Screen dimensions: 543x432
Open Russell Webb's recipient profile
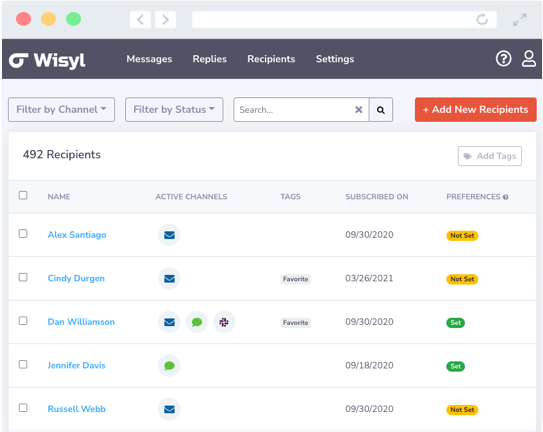point(77,409)
